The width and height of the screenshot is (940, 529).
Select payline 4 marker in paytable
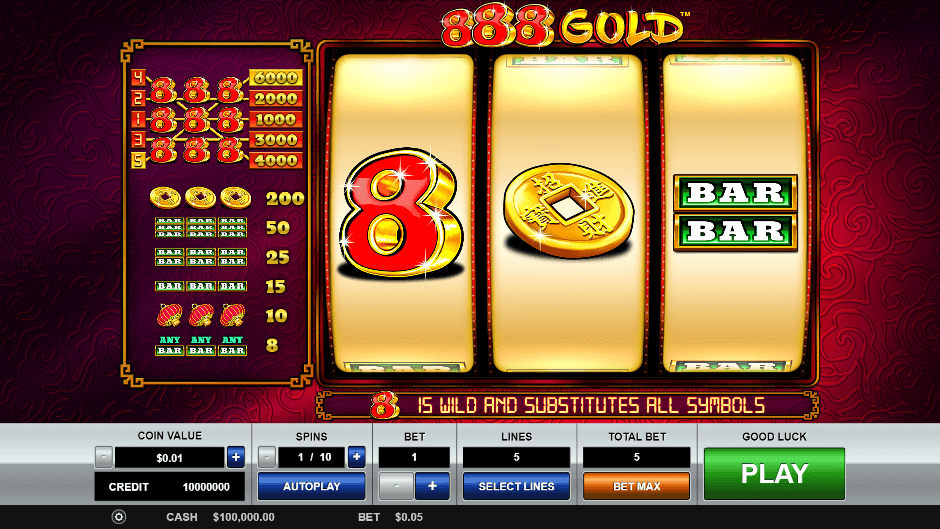[x=138, y=77]
